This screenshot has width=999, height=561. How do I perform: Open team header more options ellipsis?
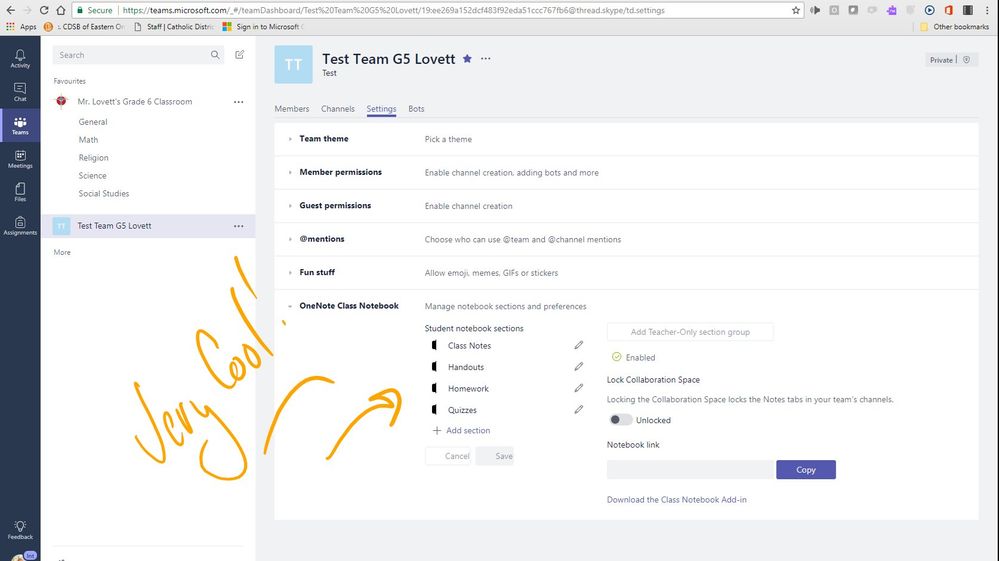click(x=485, y=59)
